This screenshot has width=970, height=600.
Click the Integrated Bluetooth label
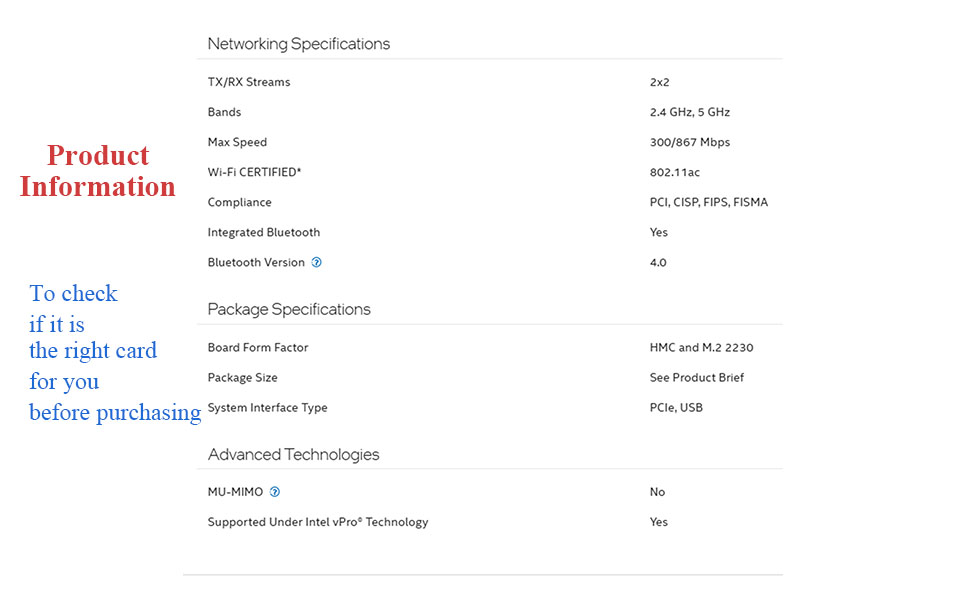[264, 232]
